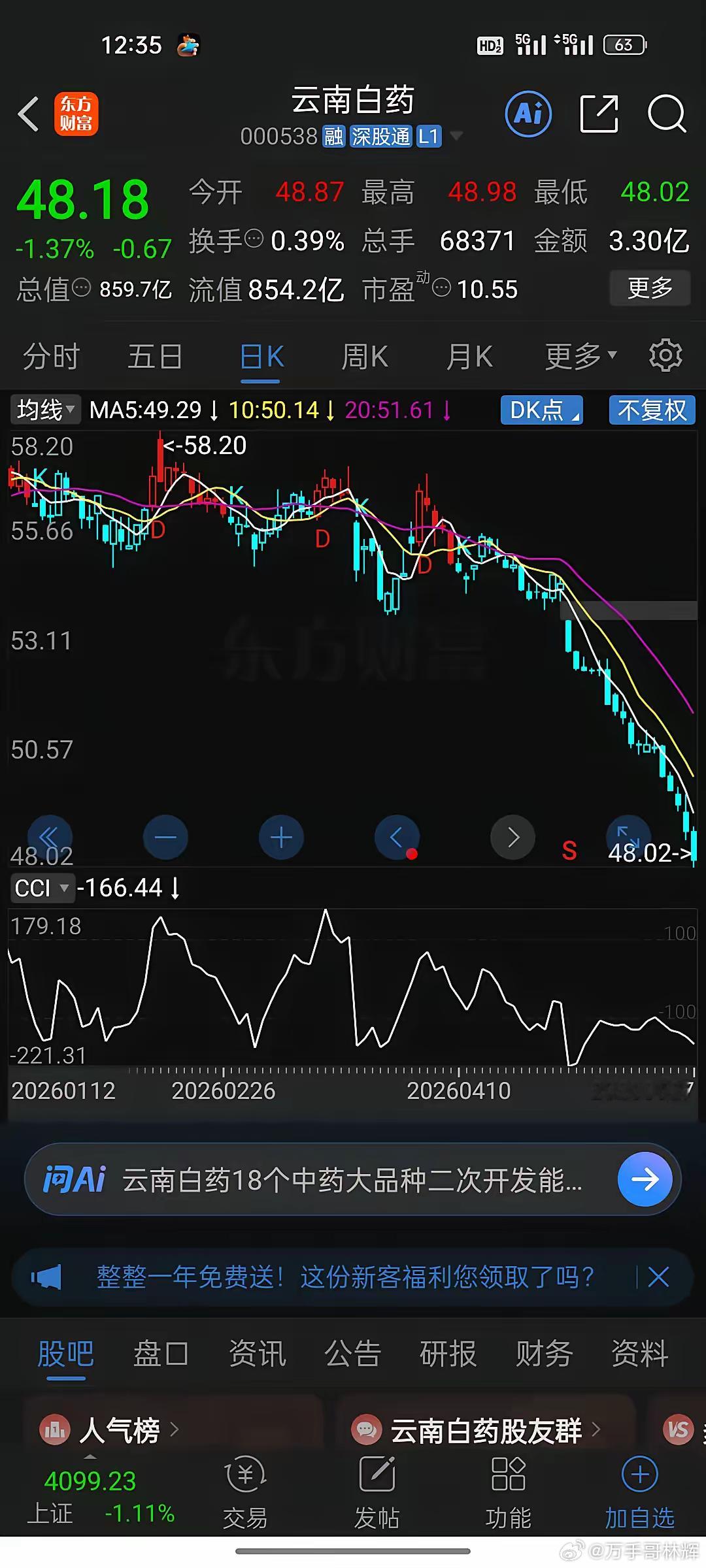706x1568 pixels.
Task: Switch to 研报 tab
Action: pos(448,1354)
